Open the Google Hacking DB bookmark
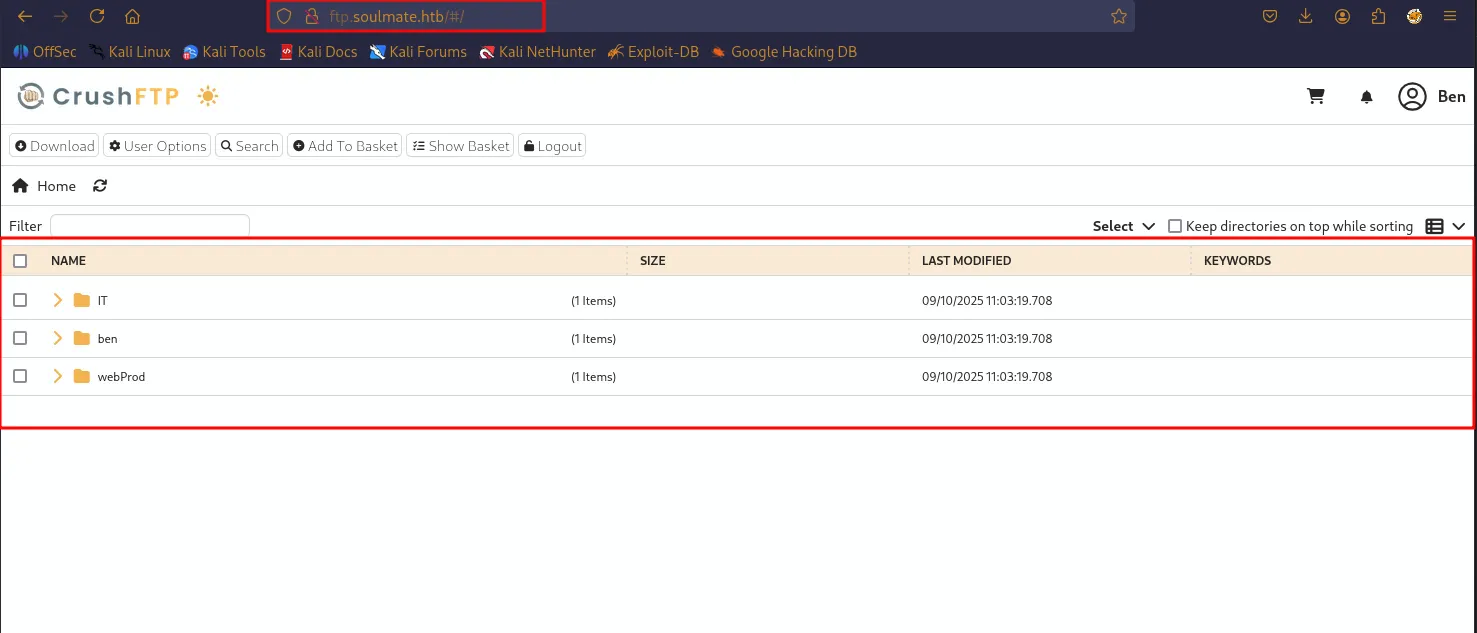The height and width of the screenshot is (633, 1477). coord(784,52)
